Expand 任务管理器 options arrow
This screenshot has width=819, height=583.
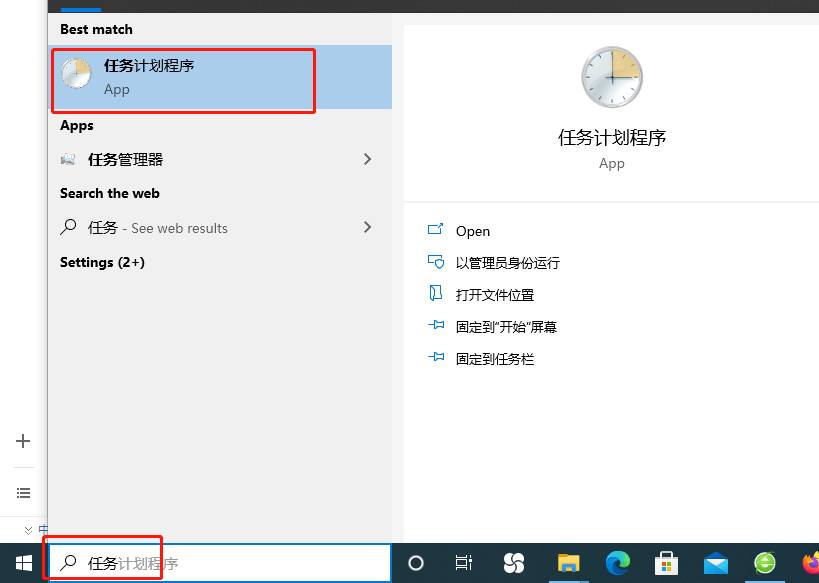point(367,159)
